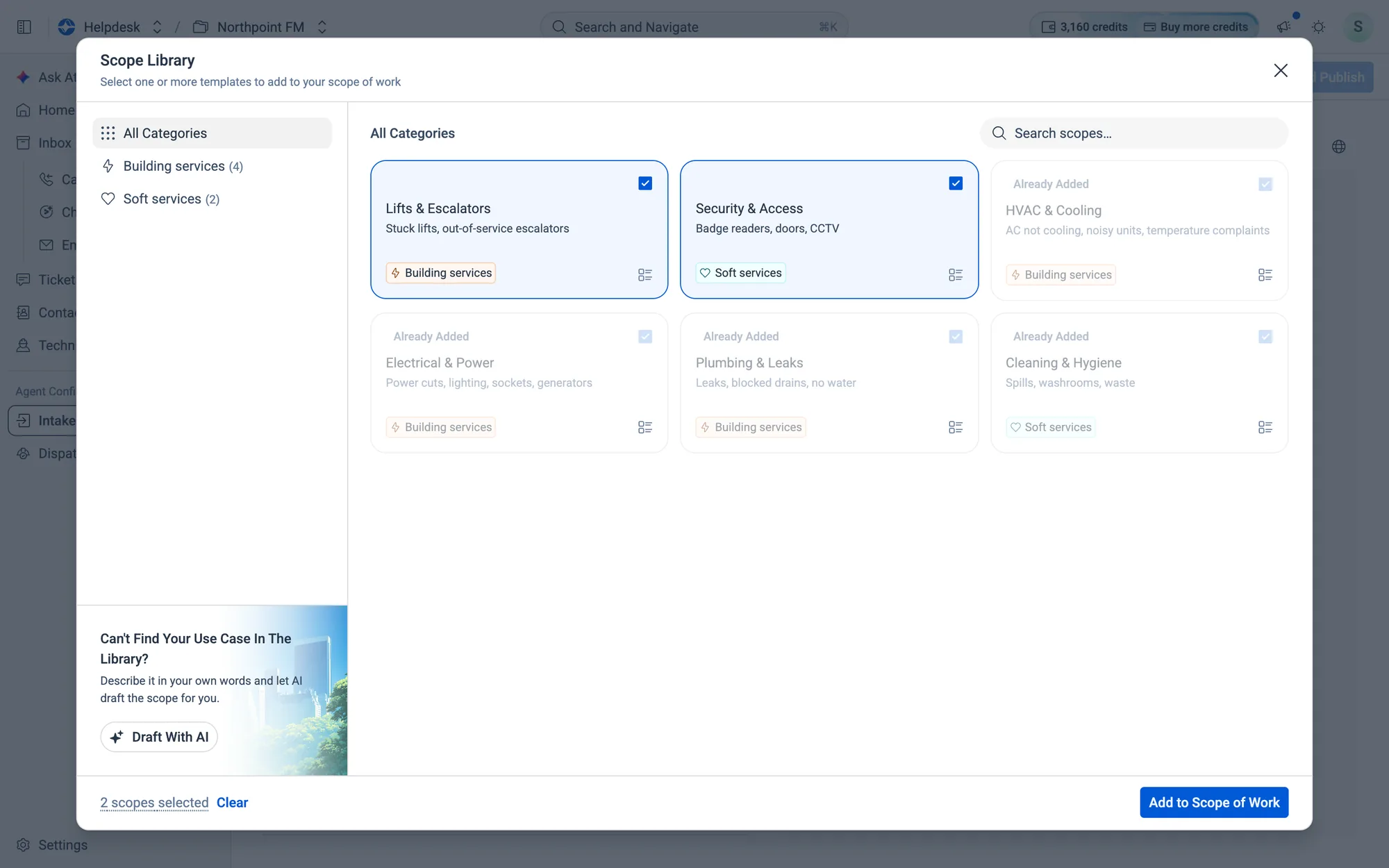Filter by Soft services category
This screenshot has height=868, width=1389.
click(x=212, y=199)
